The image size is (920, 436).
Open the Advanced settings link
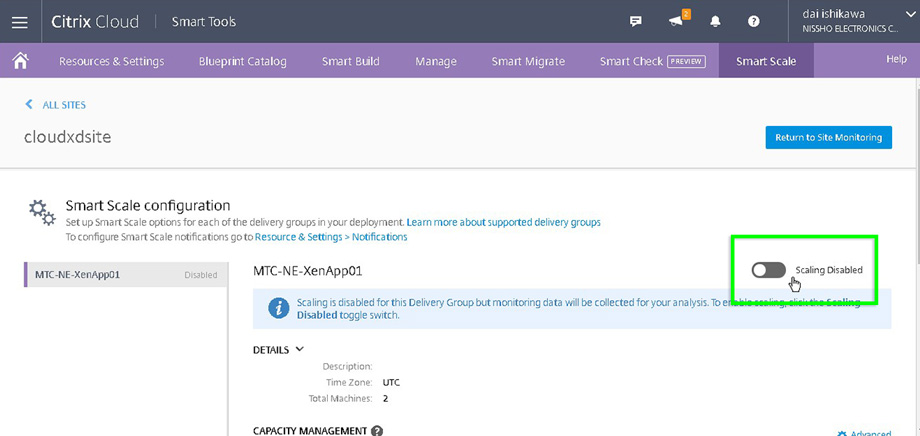[x=864, y=433]
